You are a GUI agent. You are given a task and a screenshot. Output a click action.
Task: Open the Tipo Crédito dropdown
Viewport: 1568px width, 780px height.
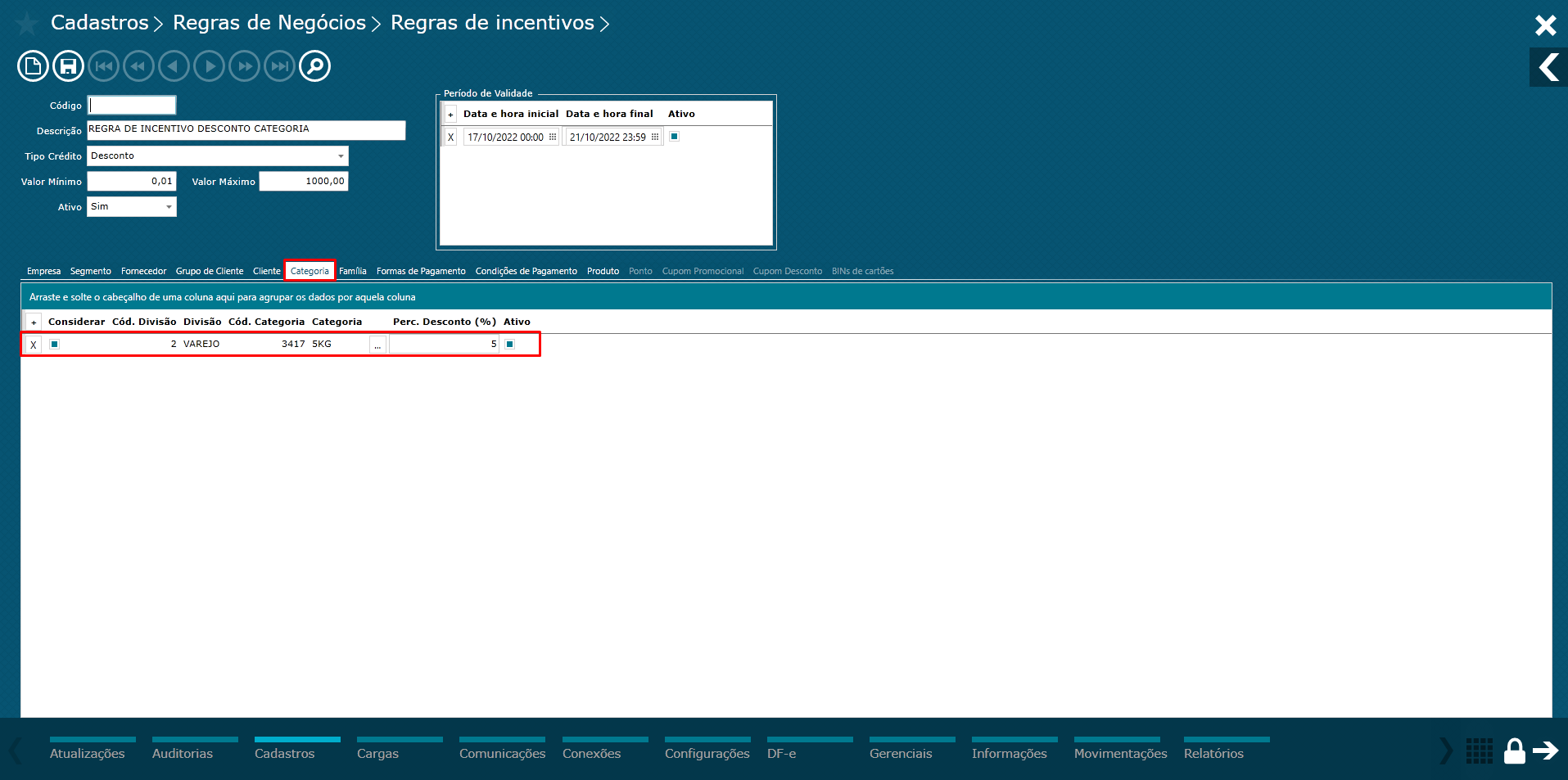click(x=341, y=156)
